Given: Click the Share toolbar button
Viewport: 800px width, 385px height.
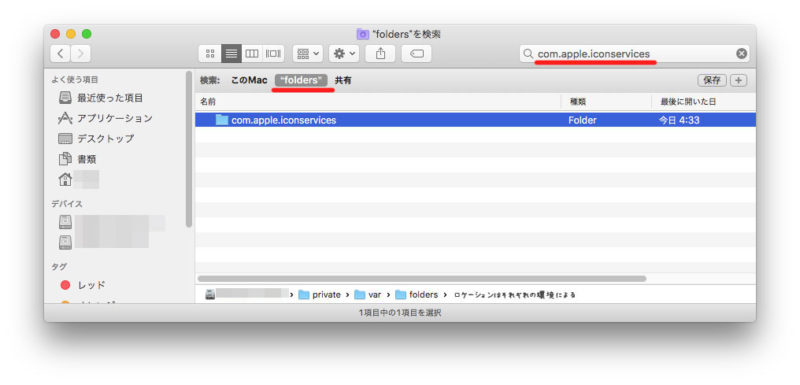Looking at the screenshot, I should tap(380, 54).
